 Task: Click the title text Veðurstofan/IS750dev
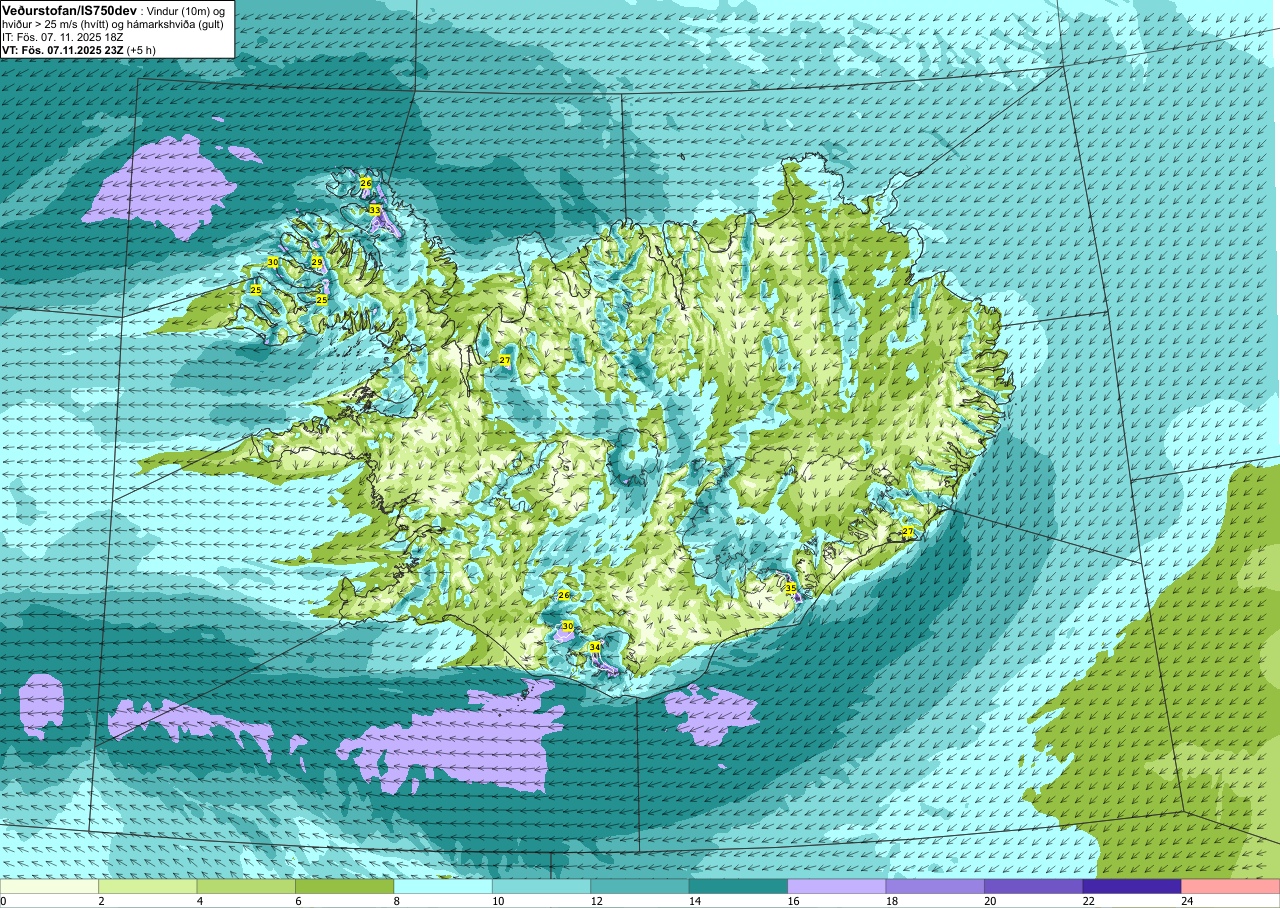point(69,10)
